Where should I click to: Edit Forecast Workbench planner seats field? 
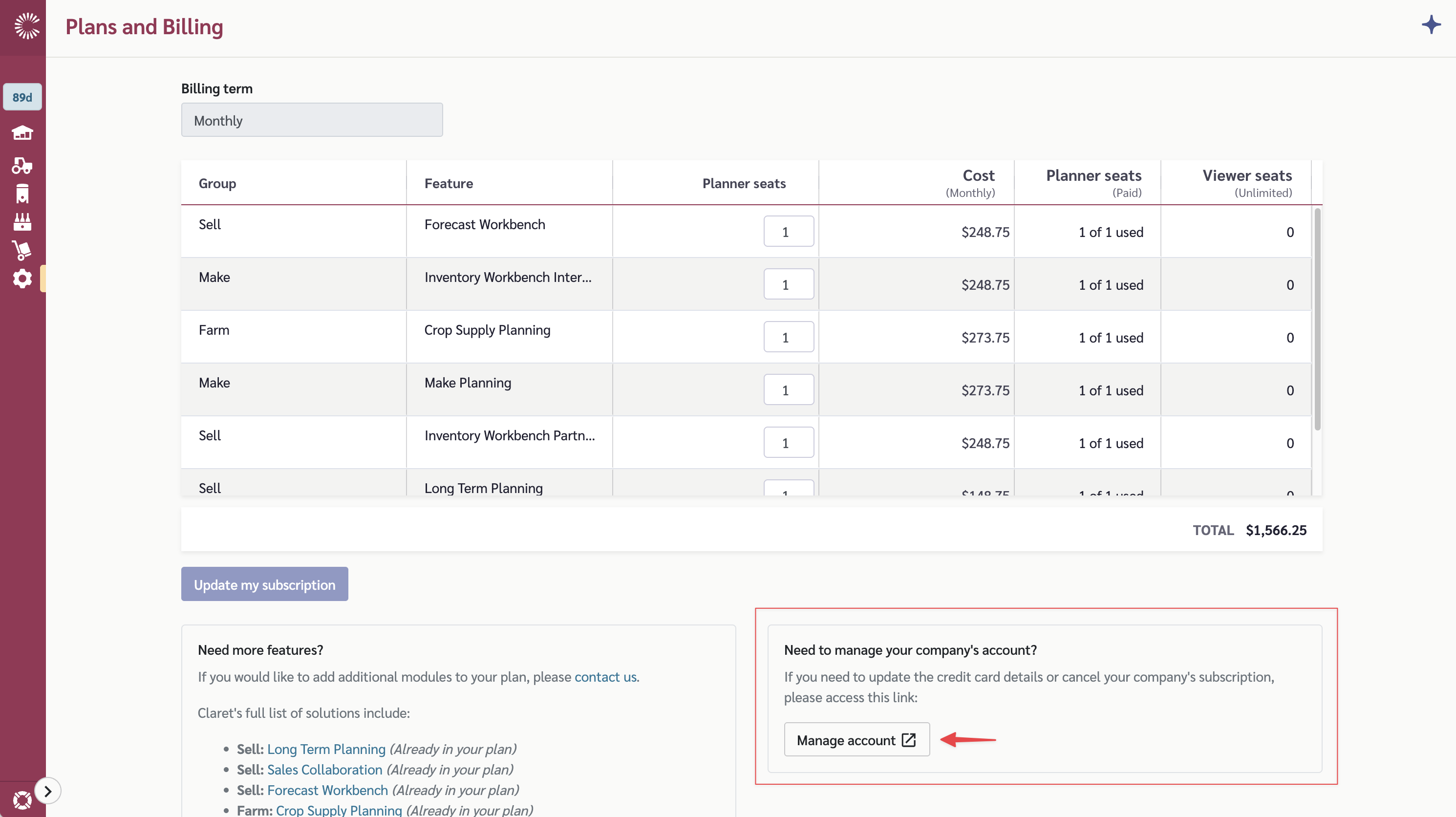pyautogui.click(x=788, y=231)
